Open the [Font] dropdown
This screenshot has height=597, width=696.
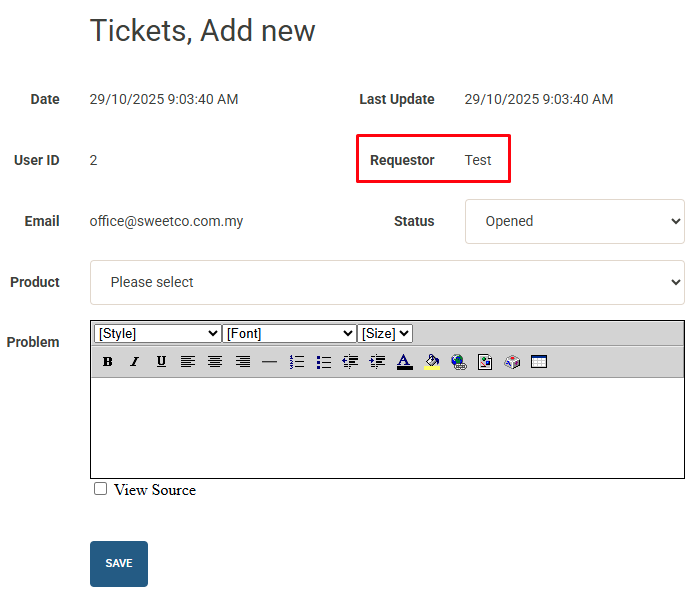[x=289, y=333]
